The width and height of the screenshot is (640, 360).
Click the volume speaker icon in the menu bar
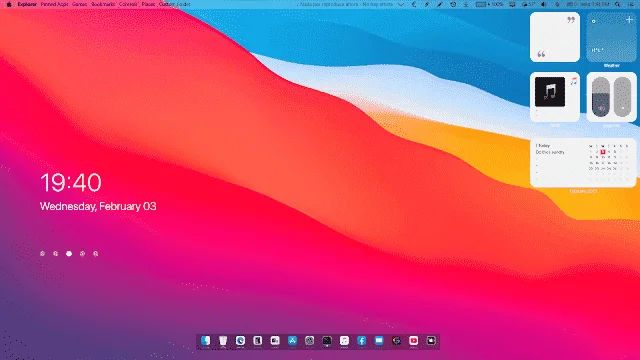pyautogui.click(x=544, y=4)
